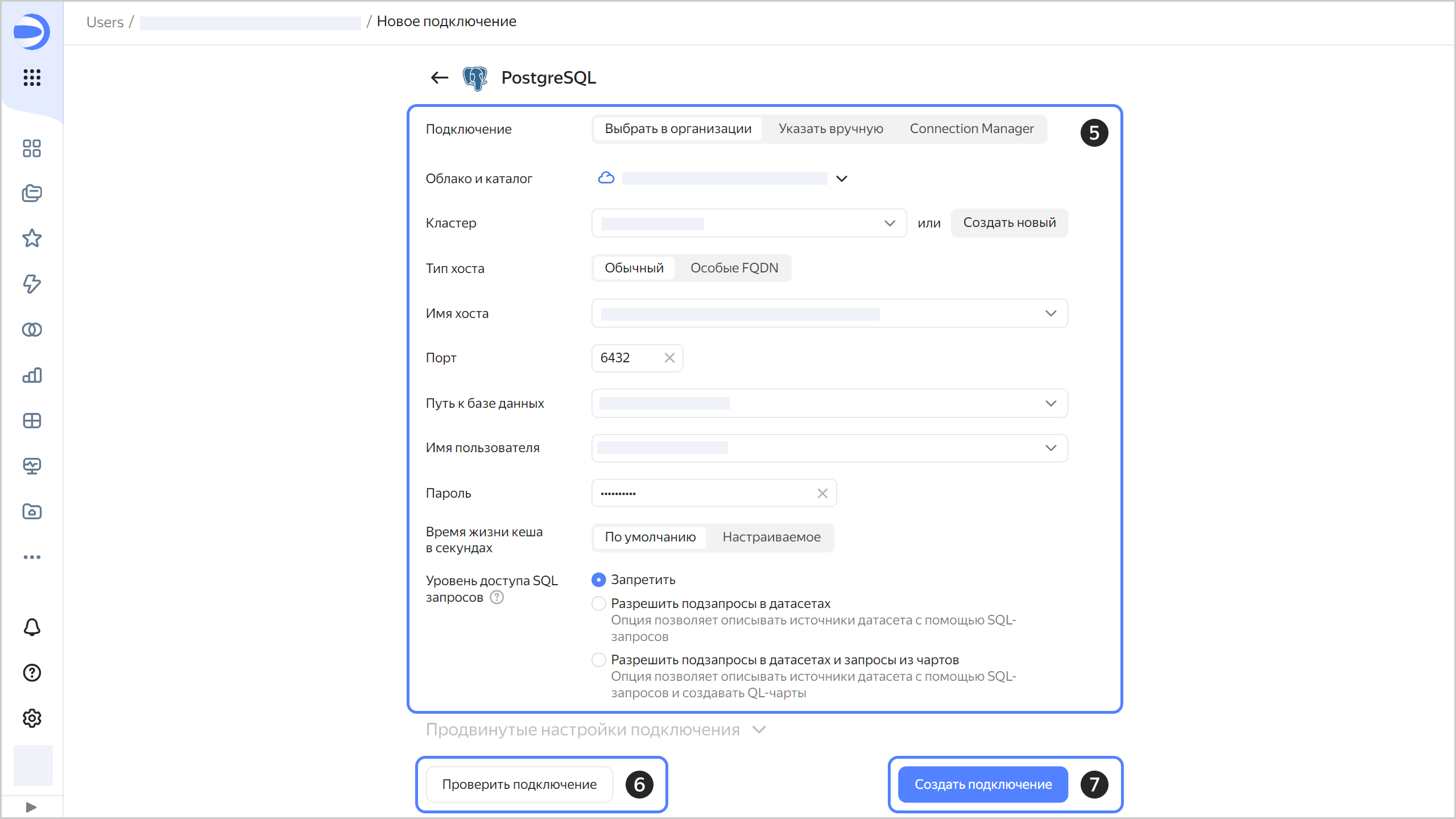Screen dimensions: 1456x819
Task: Open the charts bar graph sidebar icon
Action: [32, 375]
